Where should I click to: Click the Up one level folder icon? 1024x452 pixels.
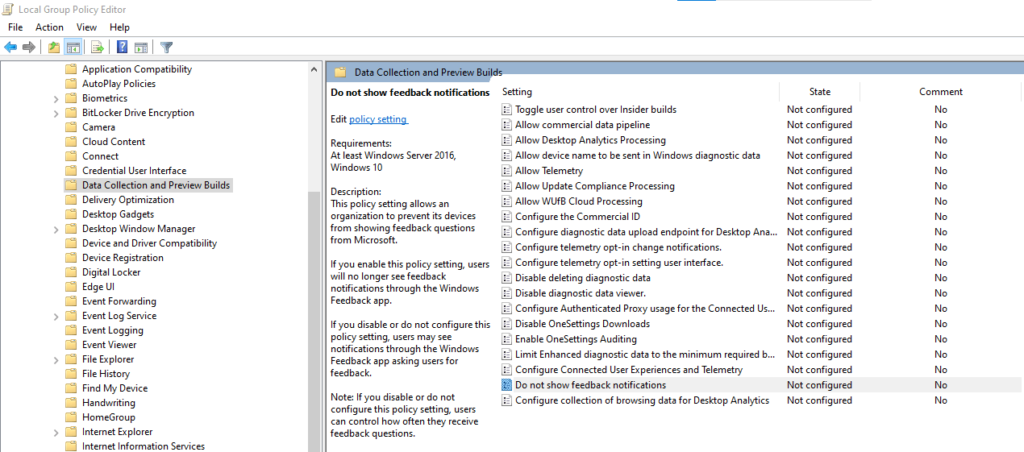[x=54, y=47]
